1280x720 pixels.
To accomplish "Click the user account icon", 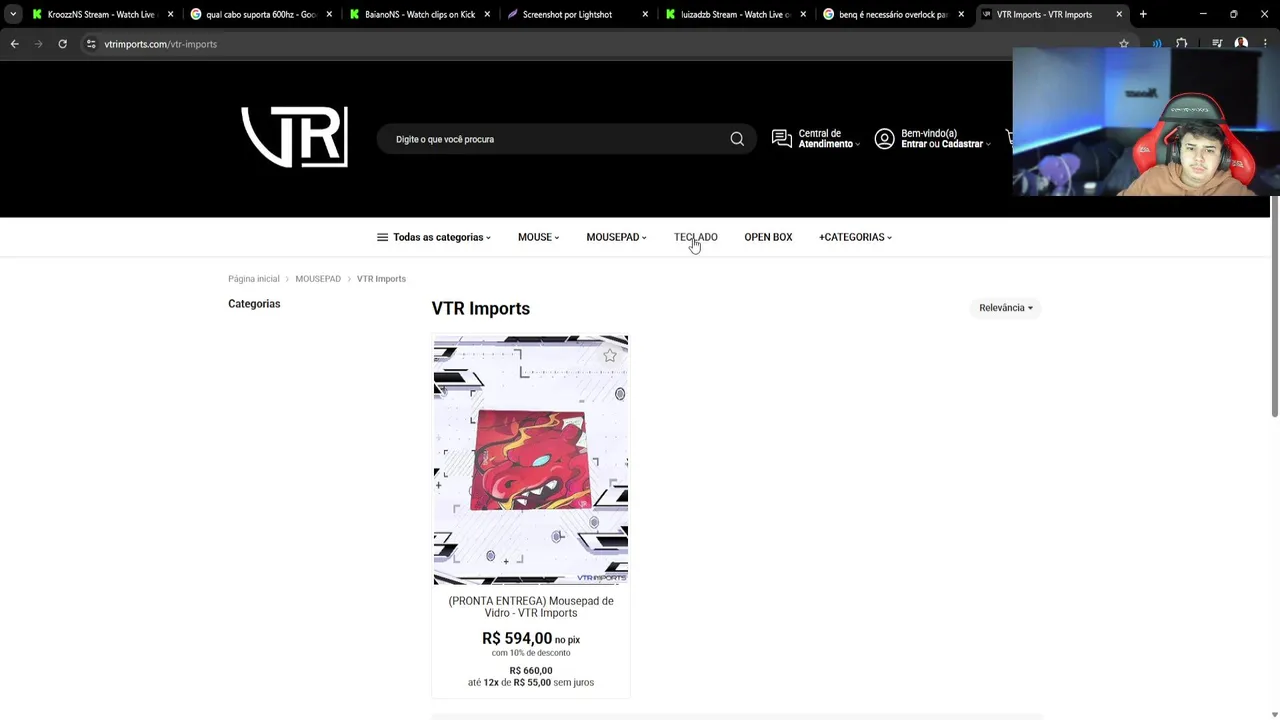I will pos(884,139).
